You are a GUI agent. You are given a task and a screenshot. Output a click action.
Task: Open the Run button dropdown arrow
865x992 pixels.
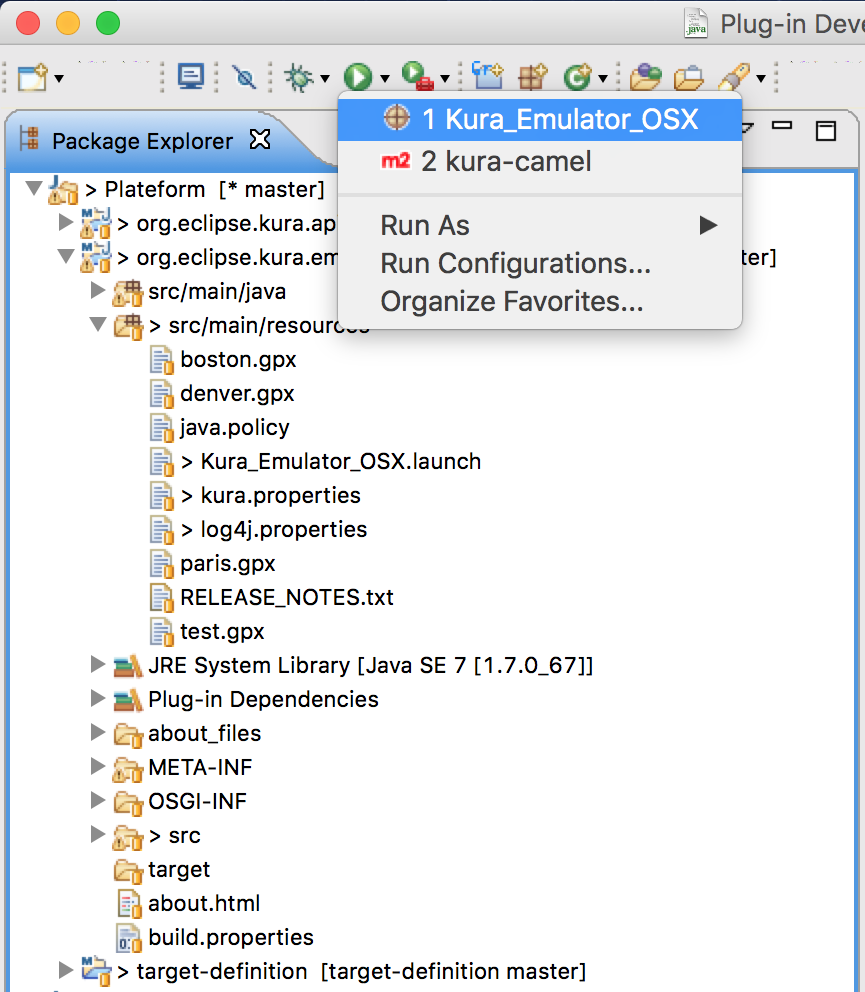(385, 78)
